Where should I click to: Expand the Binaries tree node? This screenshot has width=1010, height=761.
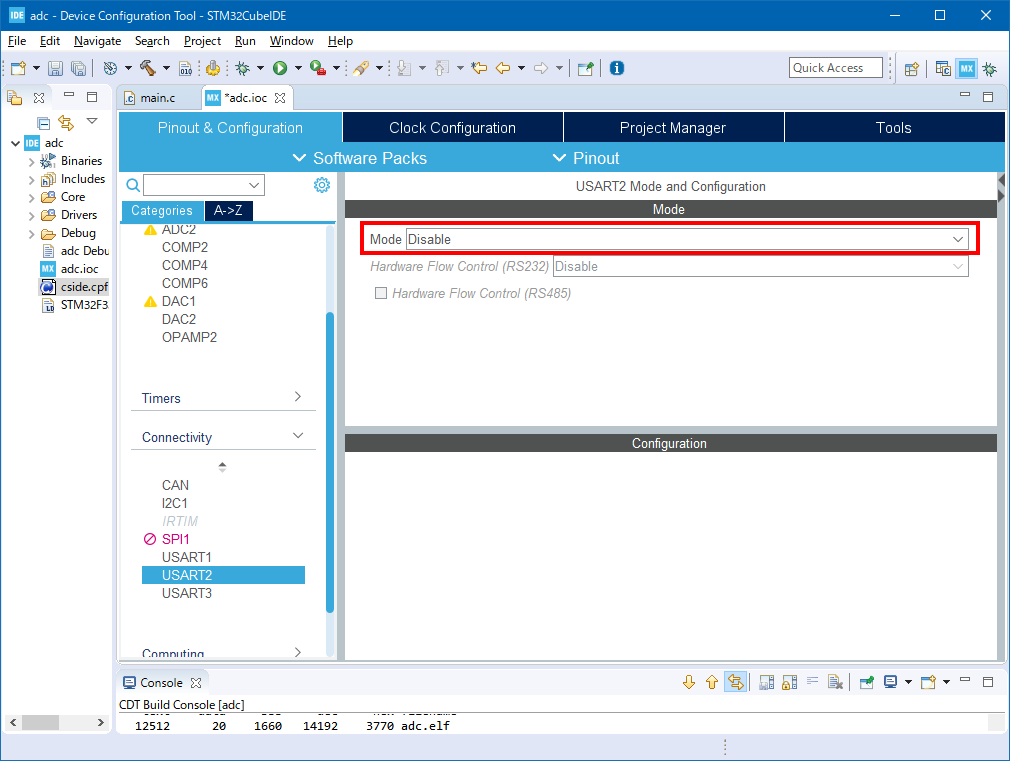tap(31, 162)
